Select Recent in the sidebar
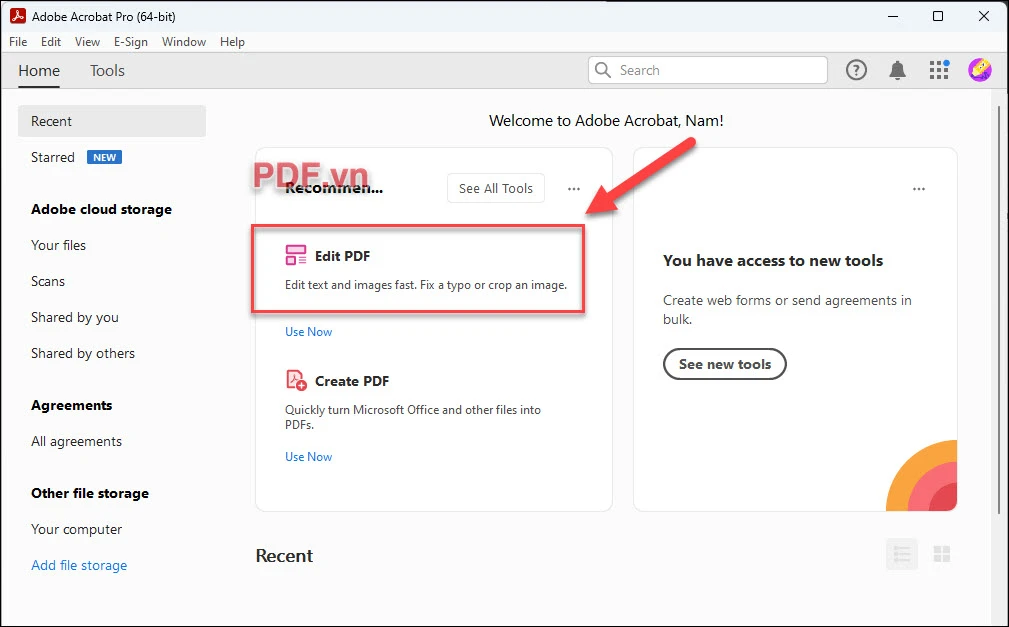 tap(112, 121)
